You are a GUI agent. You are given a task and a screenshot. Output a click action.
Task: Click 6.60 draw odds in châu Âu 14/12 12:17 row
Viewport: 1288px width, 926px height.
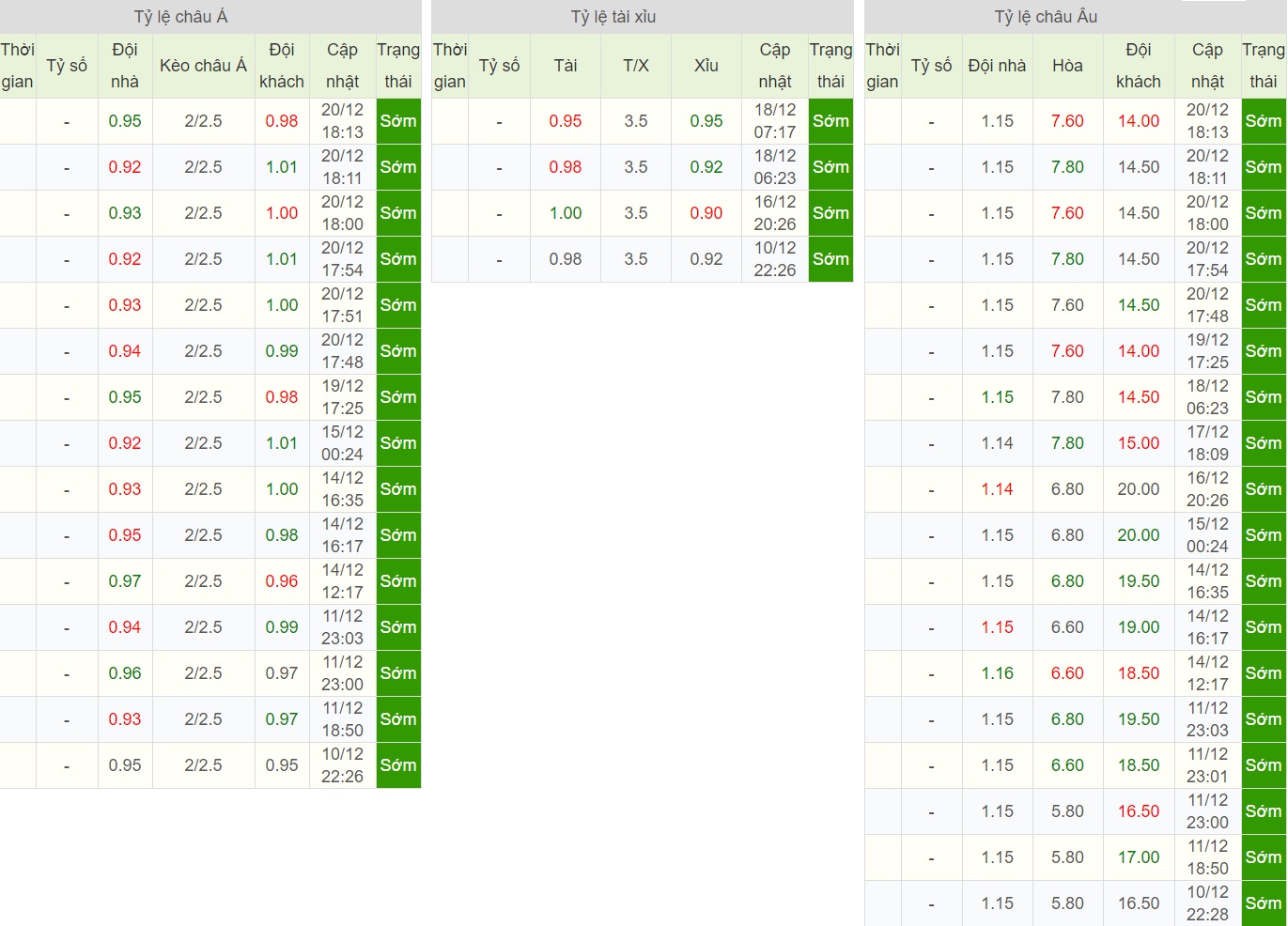pyautogui.click(x=1067, y=673)
